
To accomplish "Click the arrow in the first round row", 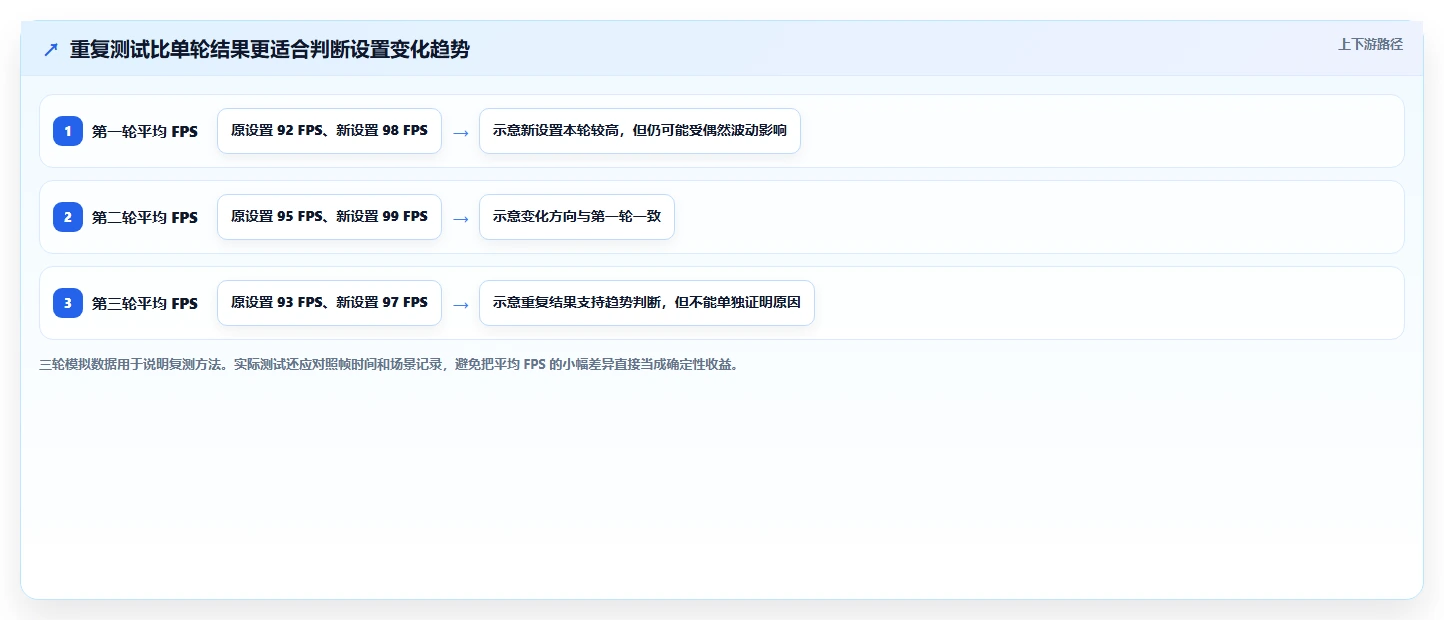I will click(x=460, y=132).
